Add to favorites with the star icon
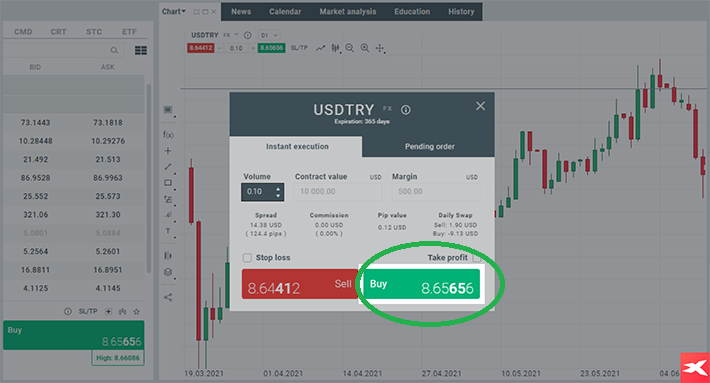Image resolution: width=710 pixels, height=383 pixels. click(136, 311)
